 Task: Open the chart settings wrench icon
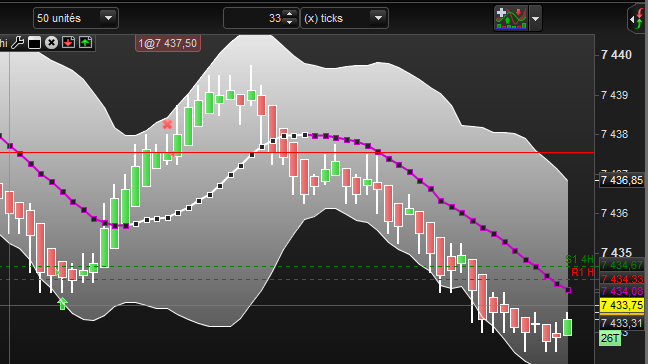point(18,43)
